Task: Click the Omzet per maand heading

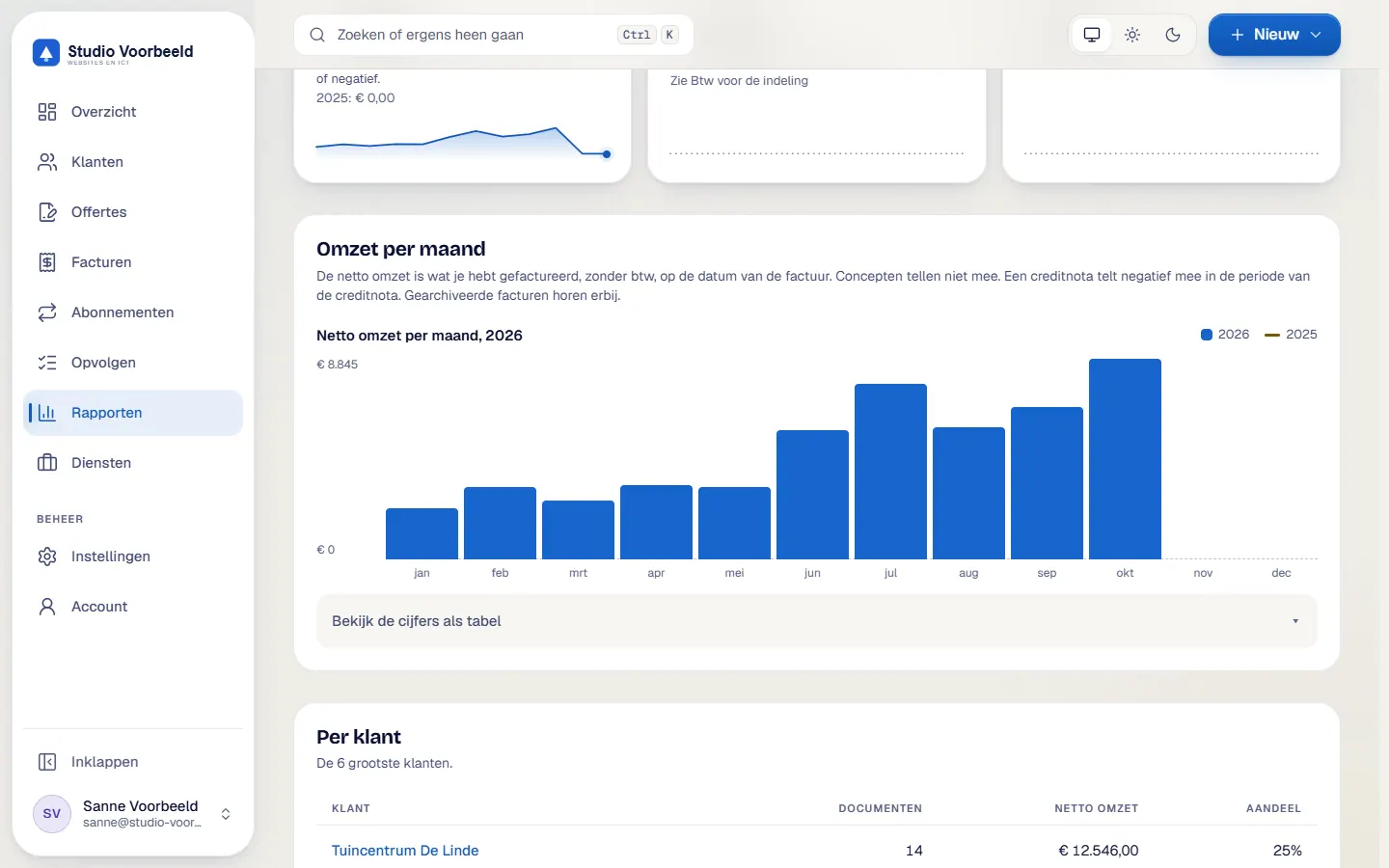Action: 401,249
